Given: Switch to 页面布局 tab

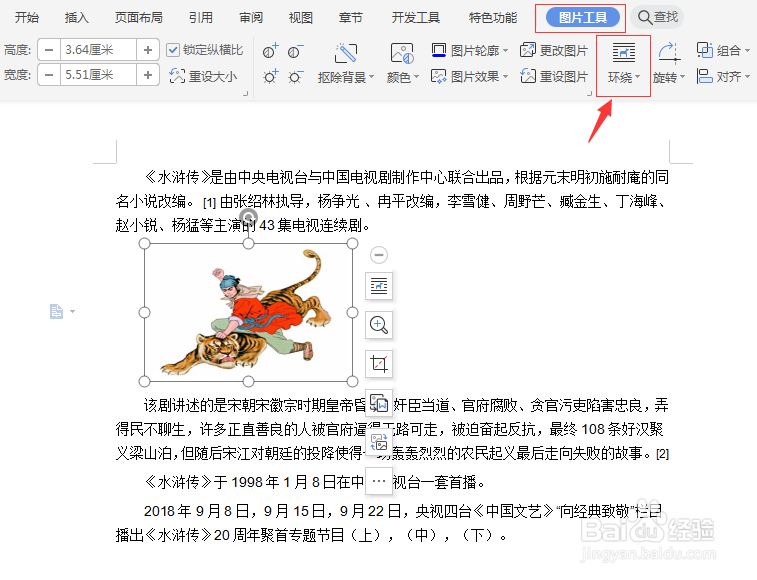Looking at the screenshot, I should pos(139,18).
